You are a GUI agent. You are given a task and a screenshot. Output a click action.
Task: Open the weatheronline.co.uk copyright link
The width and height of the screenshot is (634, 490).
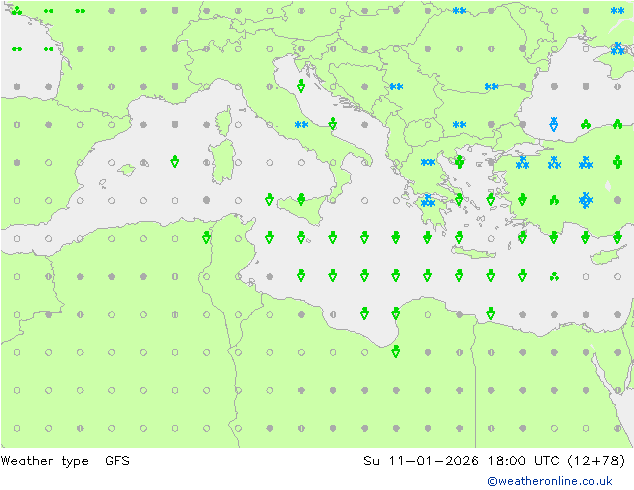[550, 481]
